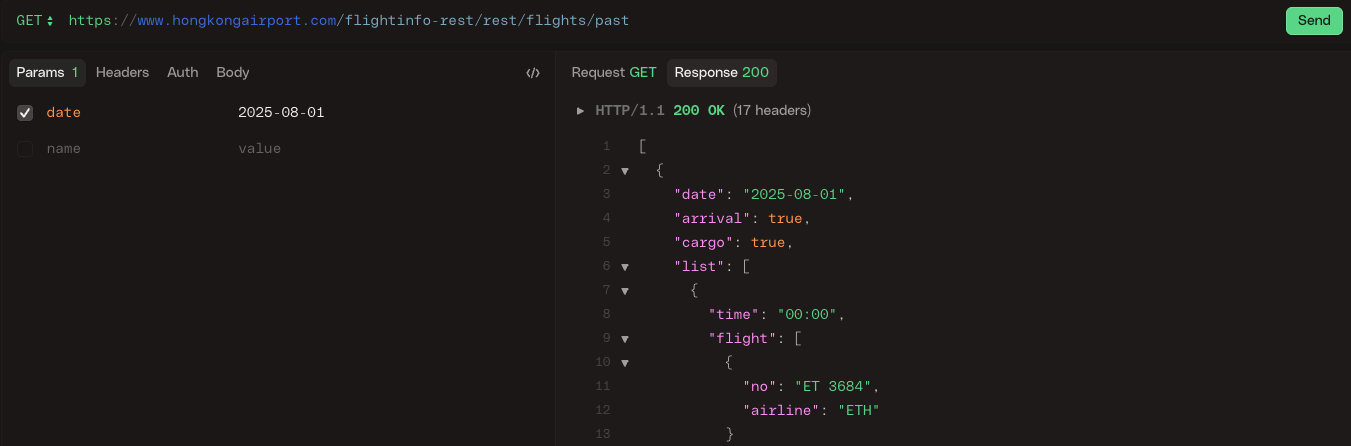Select the Response 200 tab

[721, 72]
